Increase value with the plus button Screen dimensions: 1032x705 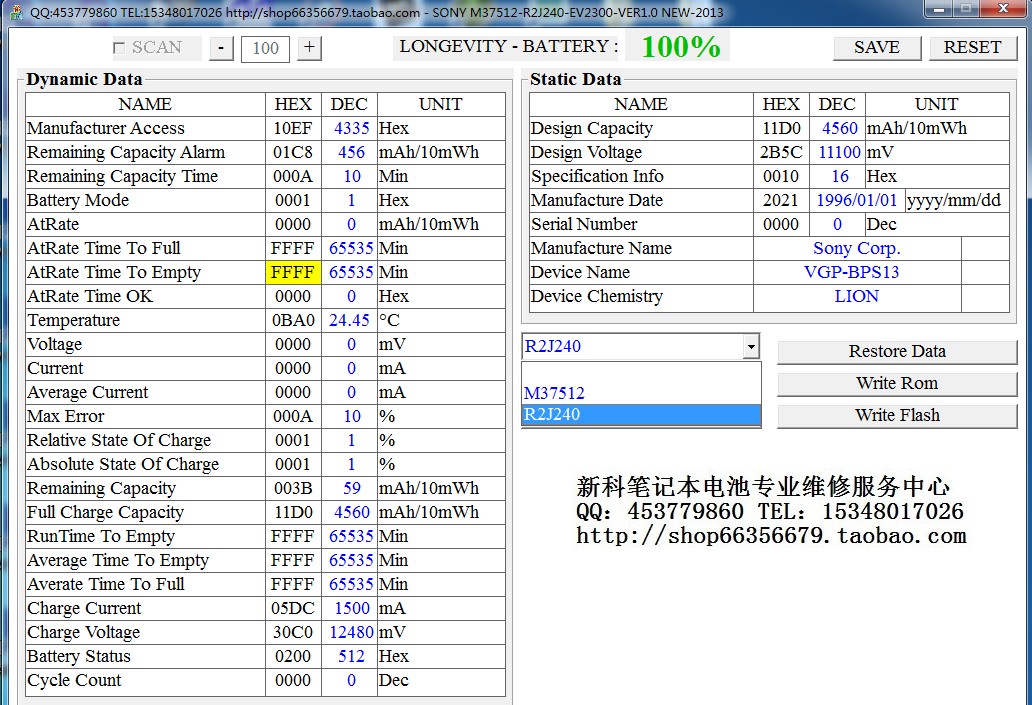click(309, 48)
